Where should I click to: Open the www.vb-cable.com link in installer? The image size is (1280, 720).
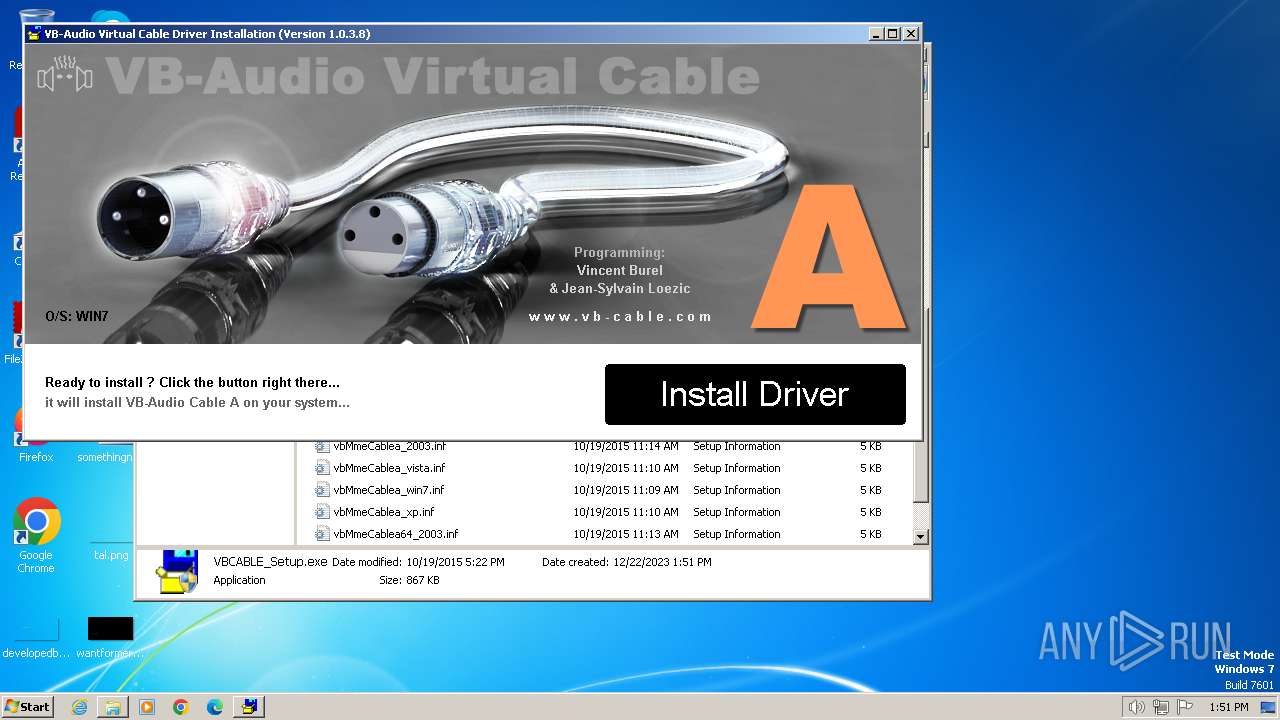coord(621,316)
